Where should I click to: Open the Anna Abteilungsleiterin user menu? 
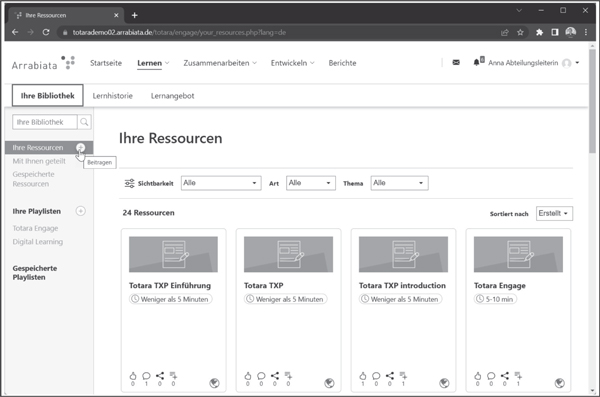click(533, 63)
